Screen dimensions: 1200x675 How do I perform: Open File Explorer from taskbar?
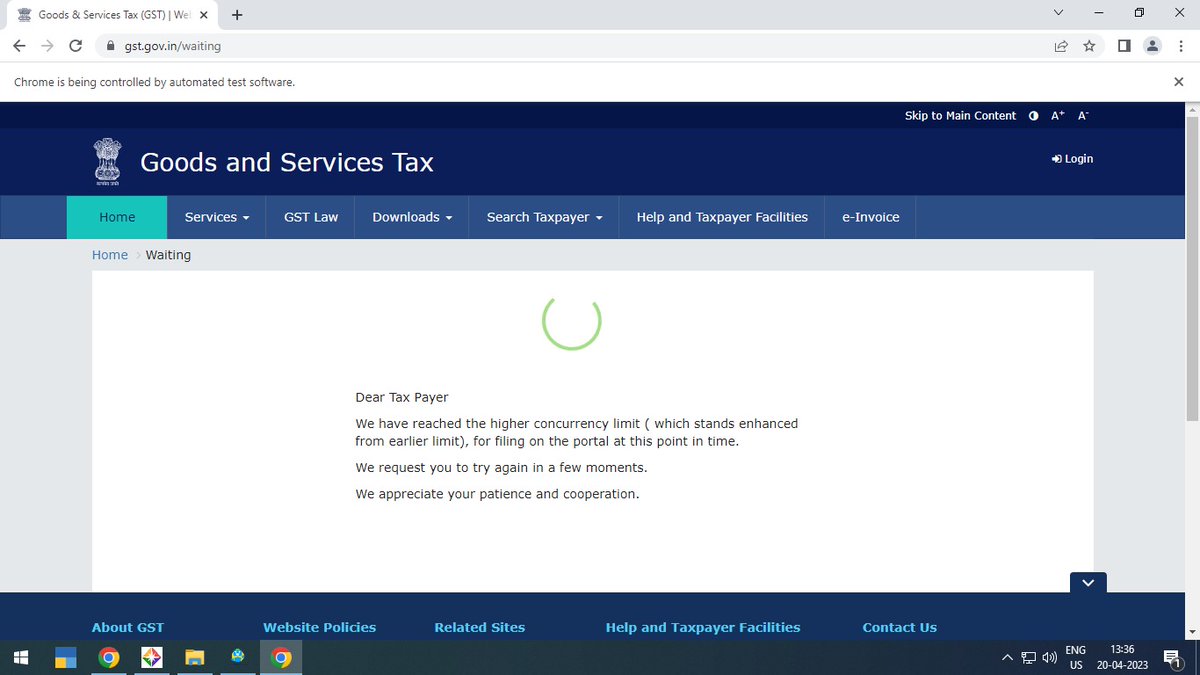click(195, 657)
